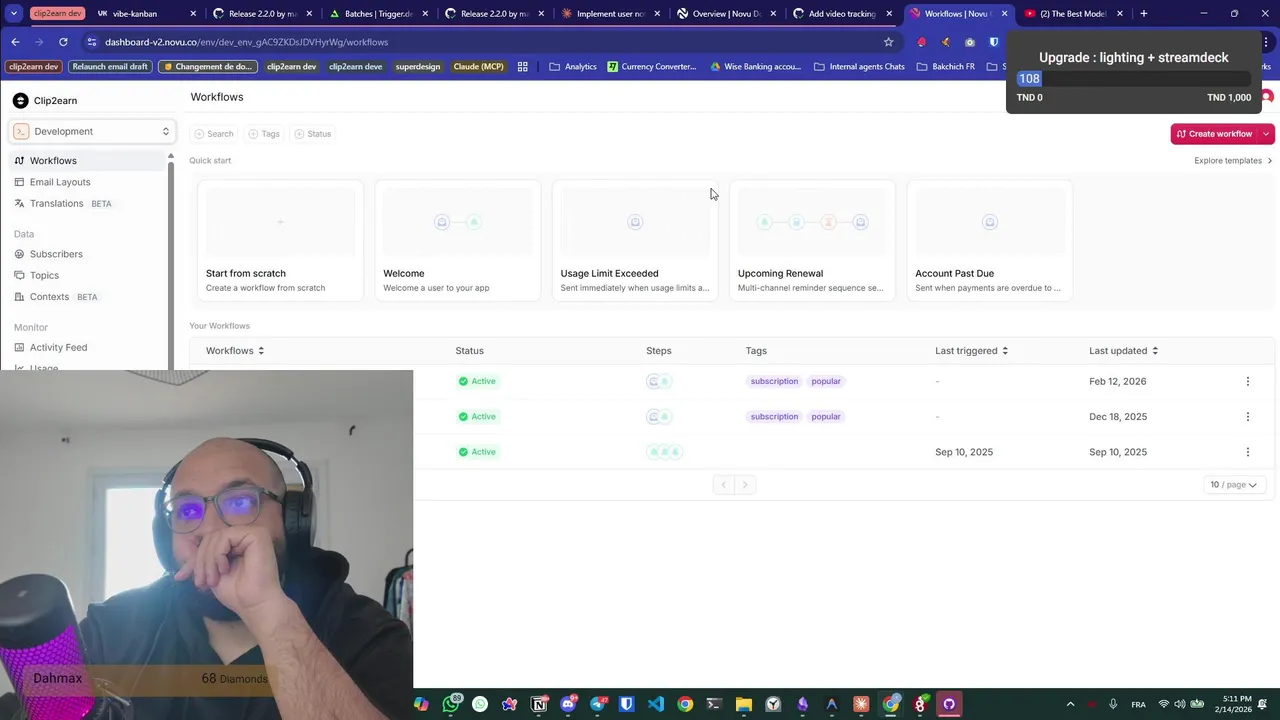Select the Start from scratch card
Image resolution: width=1280 pixels, height=720 pixels.
tap(280, 240)
